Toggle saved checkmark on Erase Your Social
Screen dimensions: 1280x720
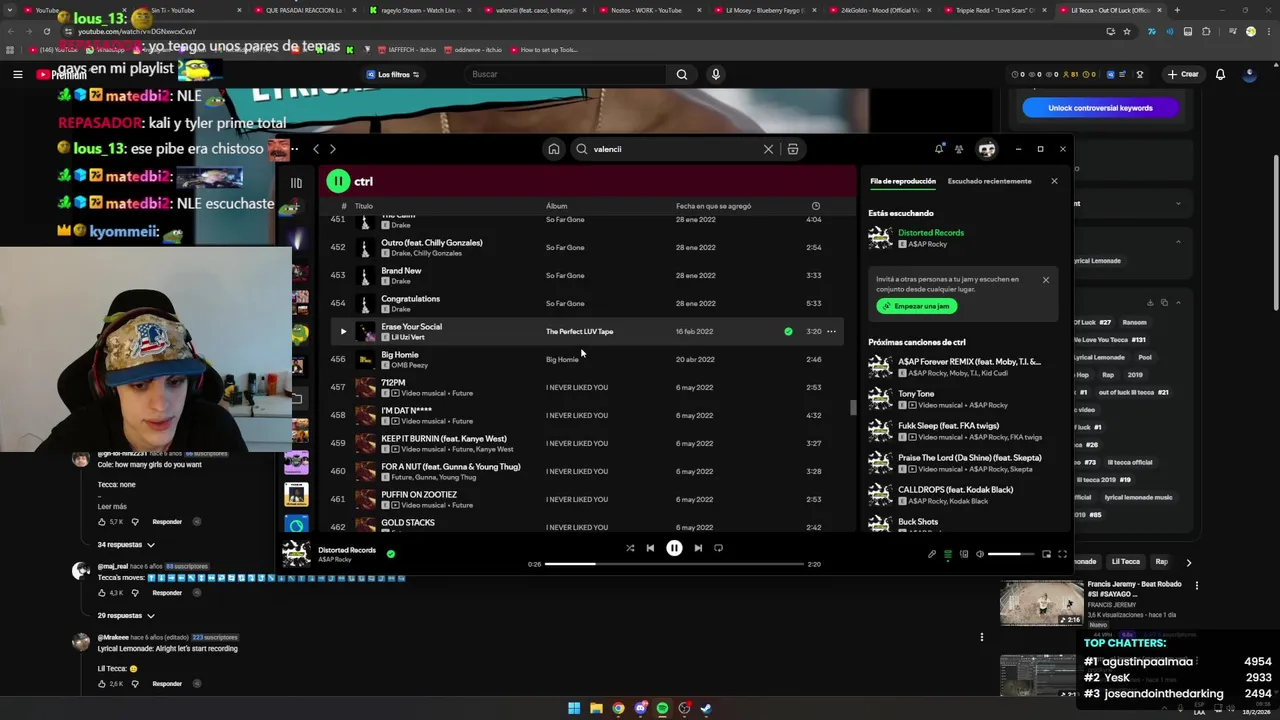click(x=788, y=331)
